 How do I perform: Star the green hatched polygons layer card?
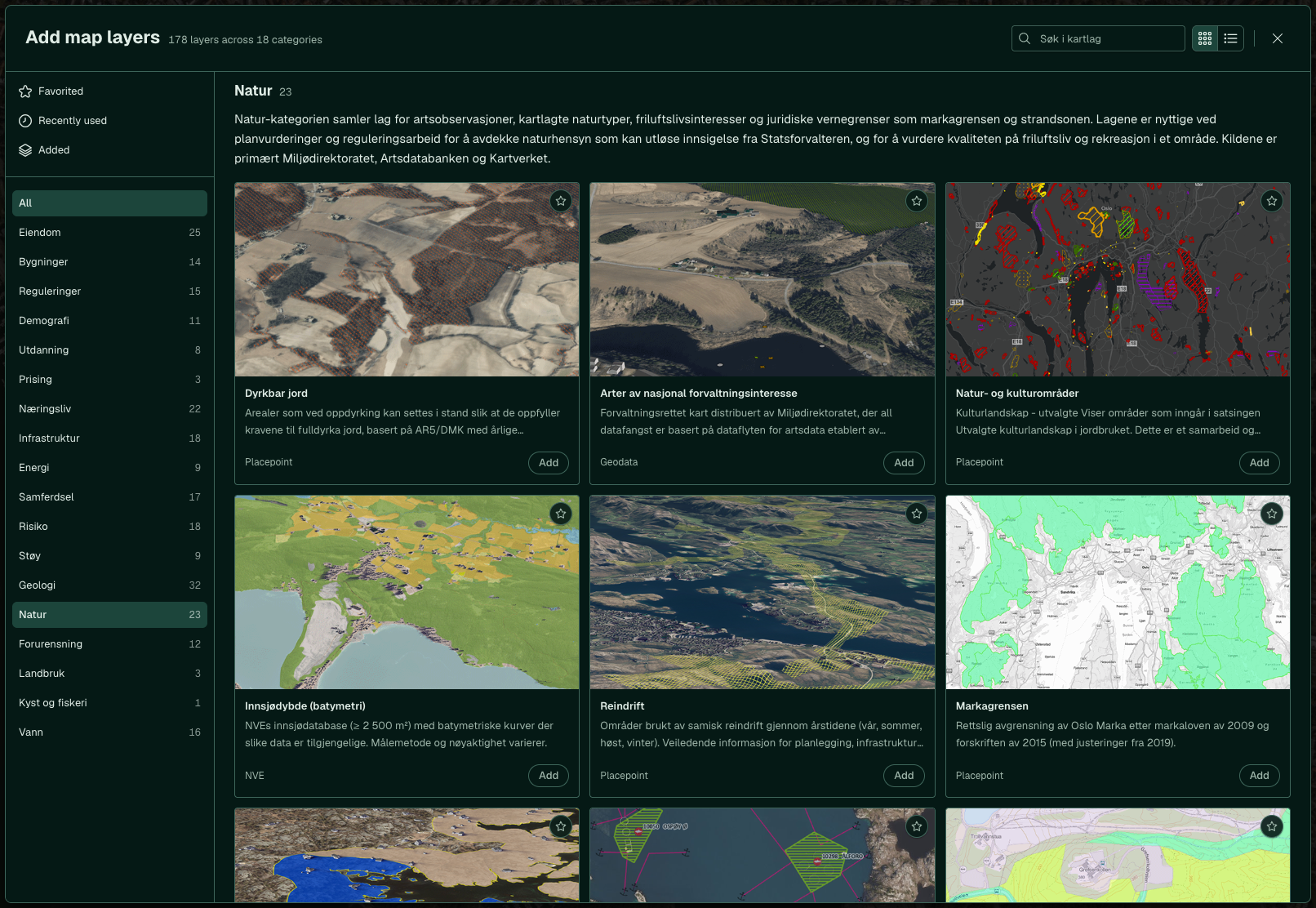[x=917, y=826]
